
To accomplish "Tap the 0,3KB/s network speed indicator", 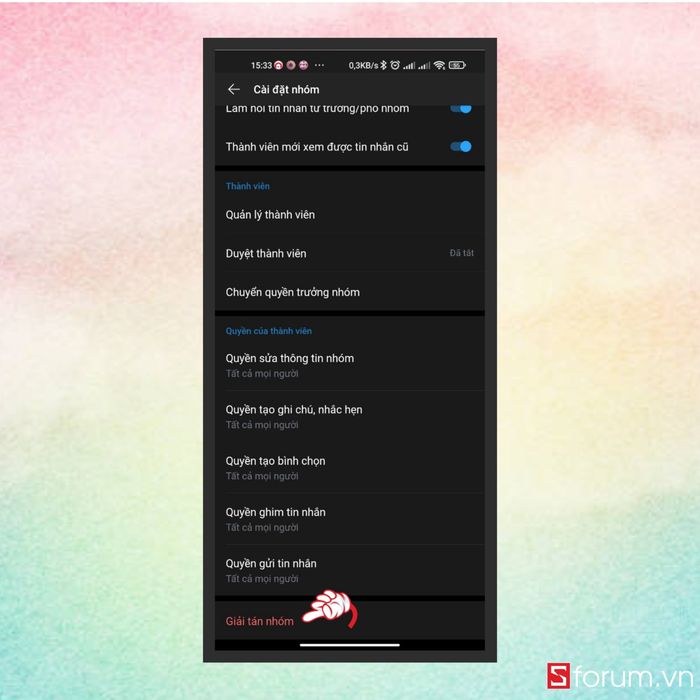I will point(363,65).
